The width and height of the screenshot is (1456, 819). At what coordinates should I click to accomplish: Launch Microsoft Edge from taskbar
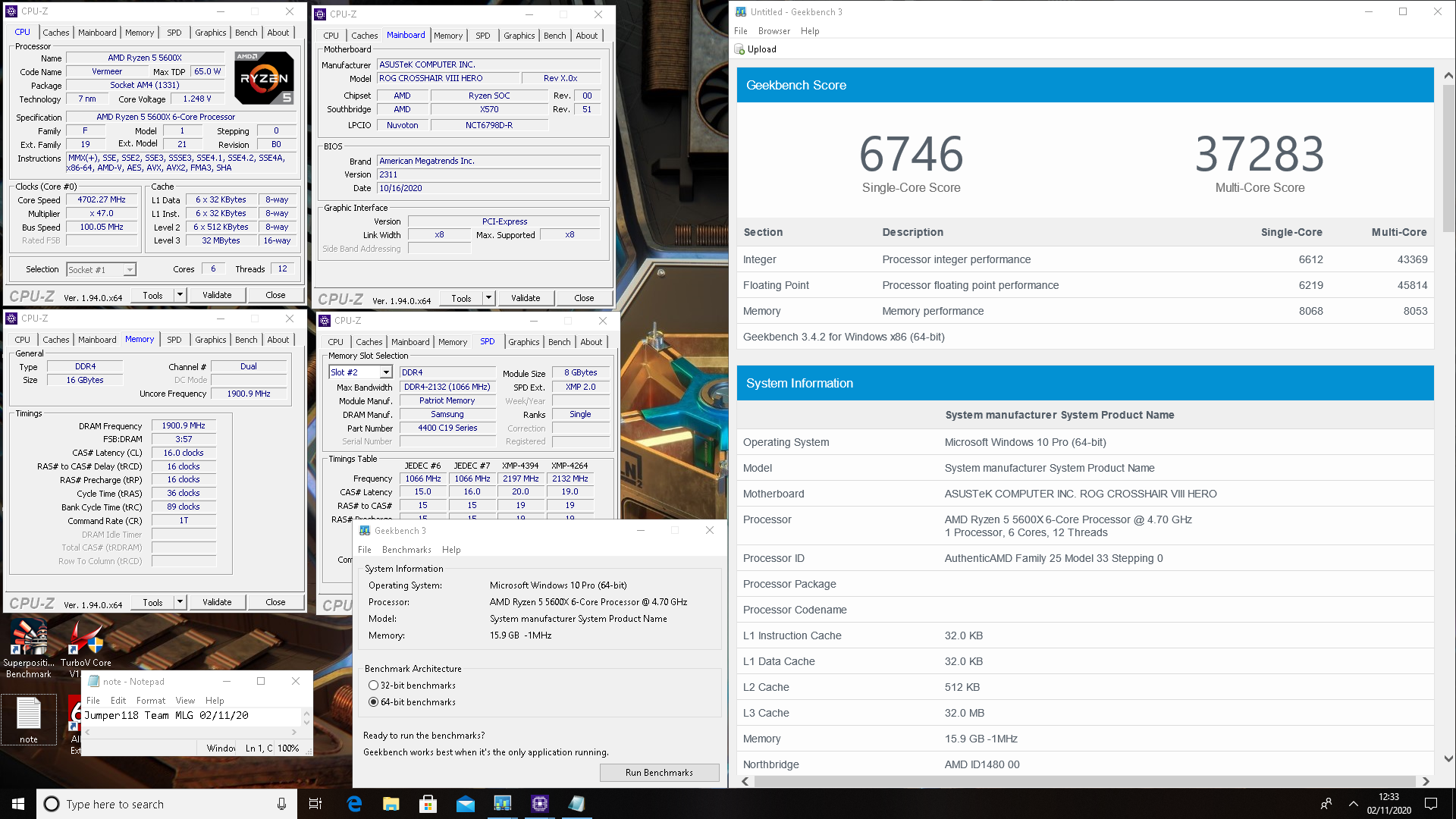(x=354, y=804)
